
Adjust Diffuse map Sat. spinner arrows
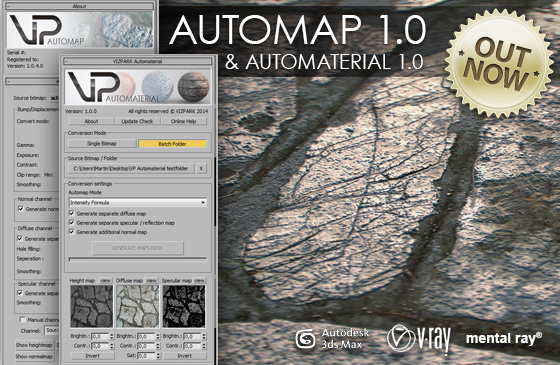pyautogui.click(x=158, y=356)
